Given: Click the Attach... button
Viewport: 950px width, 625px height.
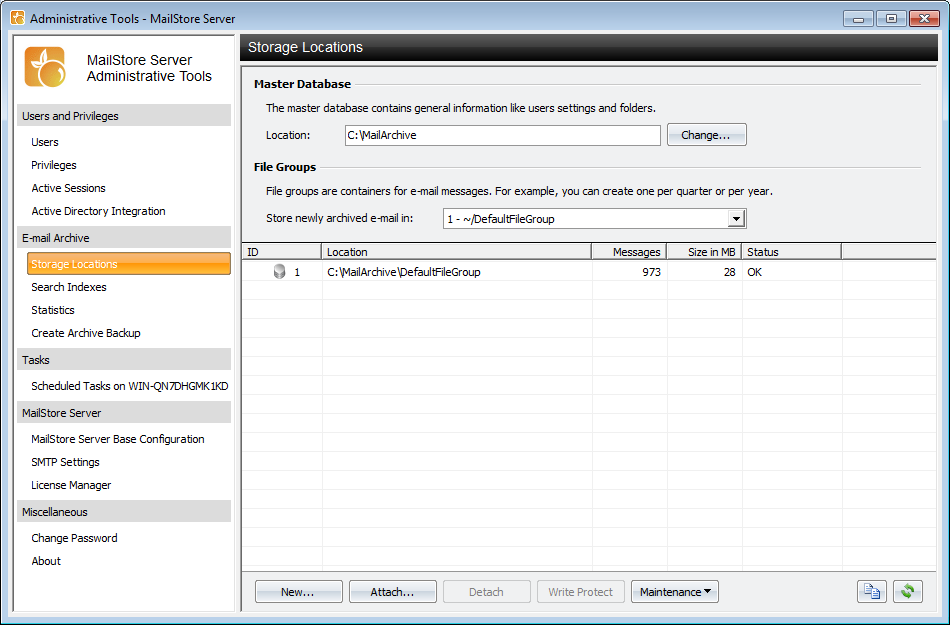Looking at the screenshot, I should click(393, 592).
